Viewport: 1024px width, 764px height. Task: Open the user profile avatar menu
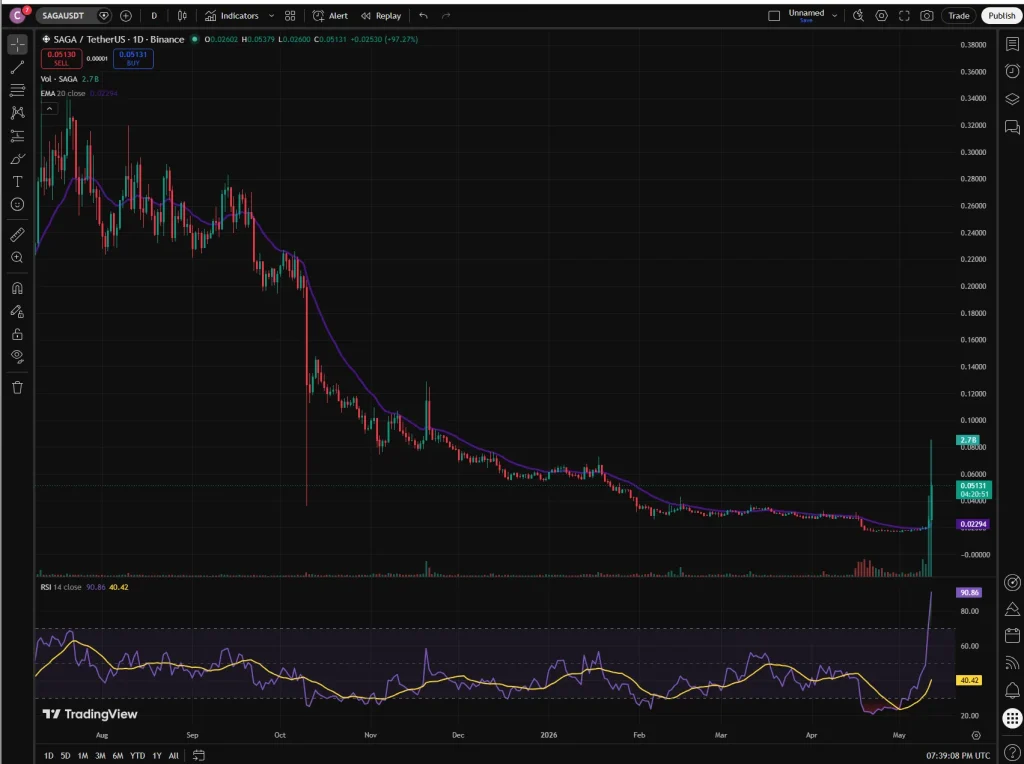[x=18, y=16]
